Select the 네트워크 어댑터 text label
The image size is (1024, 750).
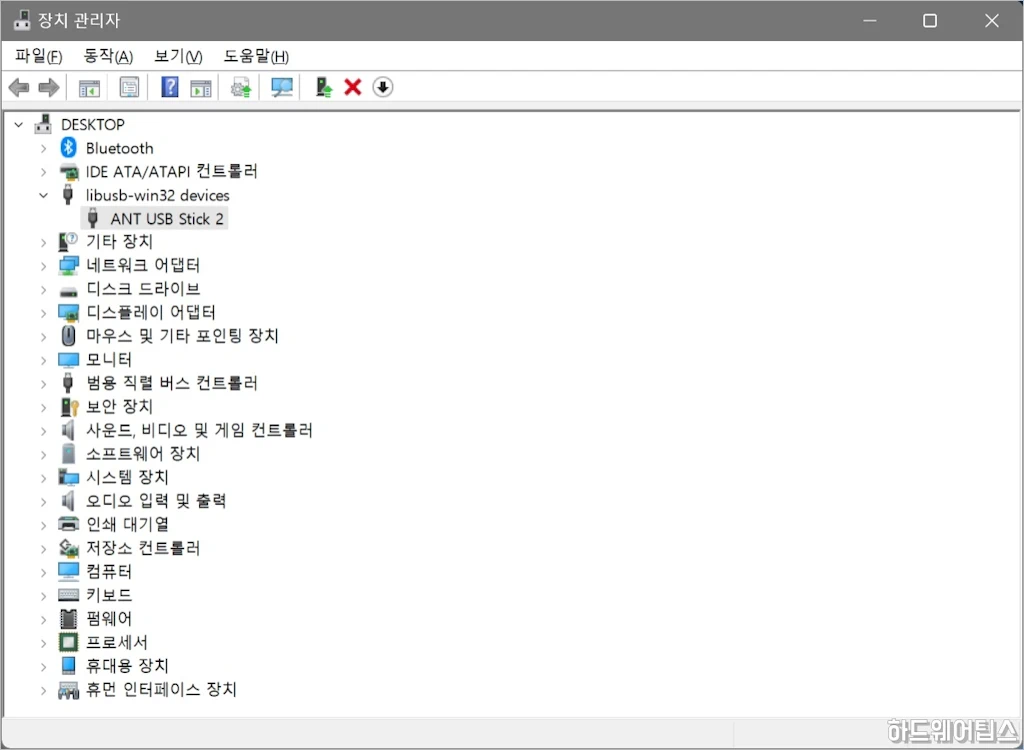(143, 265)
